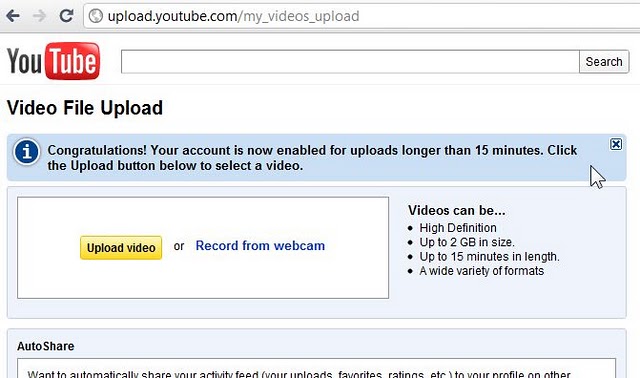Open the Record from webcam link
The image size is (640, 378).
[260, 246]
